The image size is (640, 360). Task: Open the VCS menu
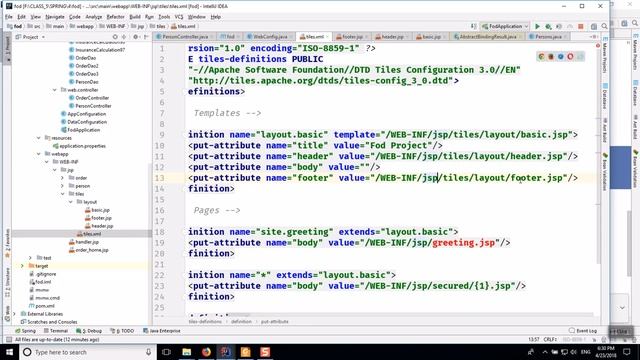pos(179,17)
